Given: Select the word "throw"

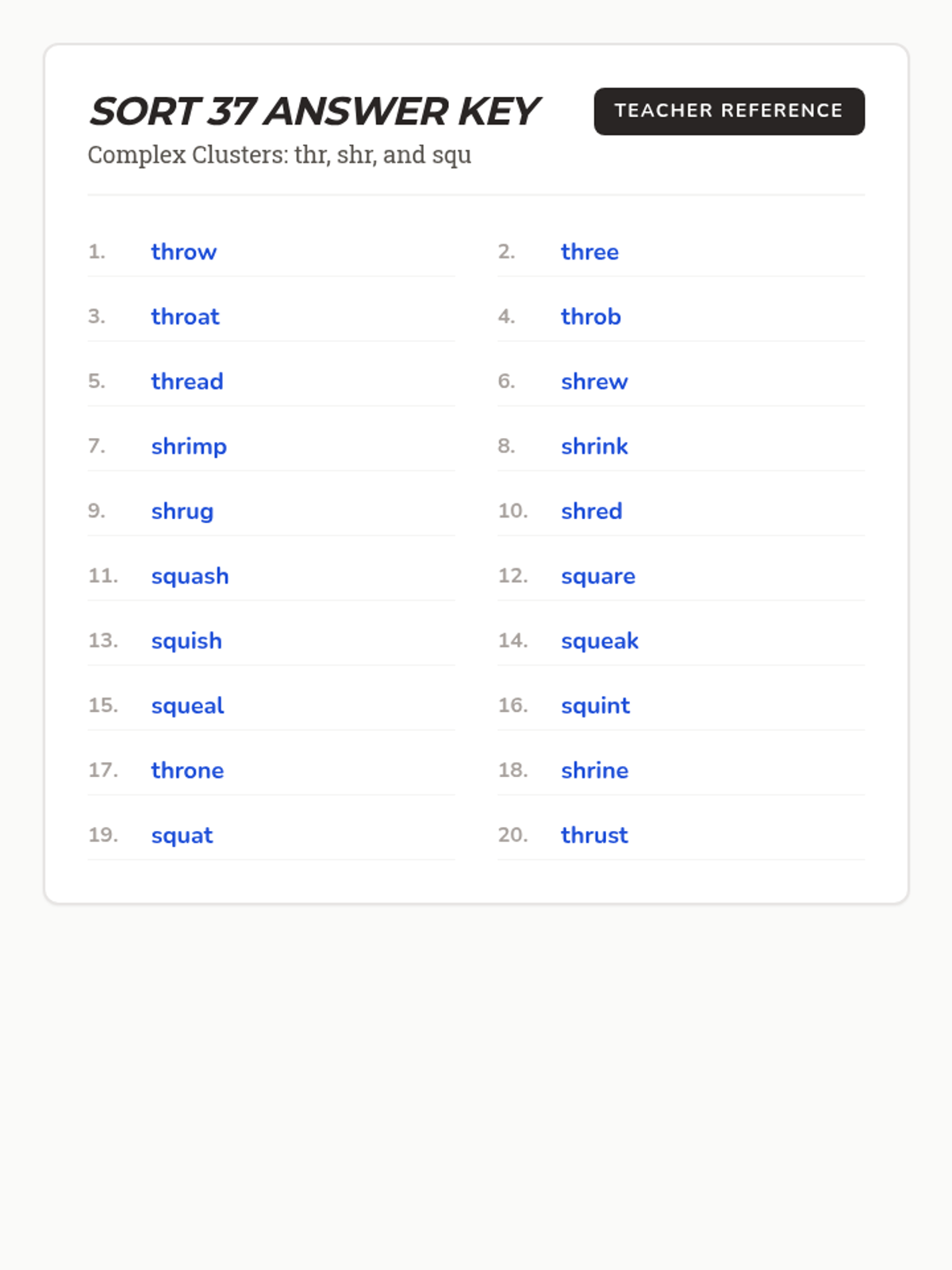Looking at the screenshot, I should (x=184, y=252).
